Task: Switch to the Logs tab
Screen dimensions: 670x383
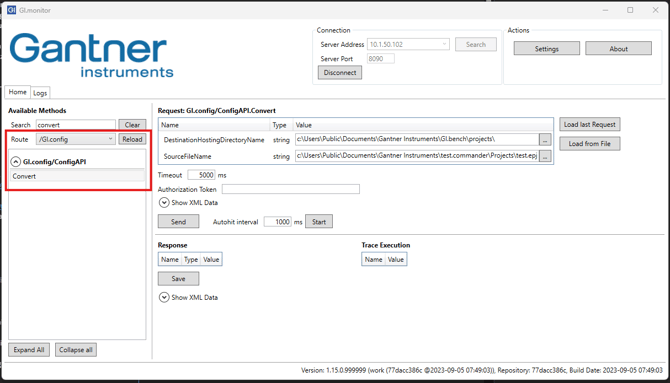Action: [x=40, y=93]
